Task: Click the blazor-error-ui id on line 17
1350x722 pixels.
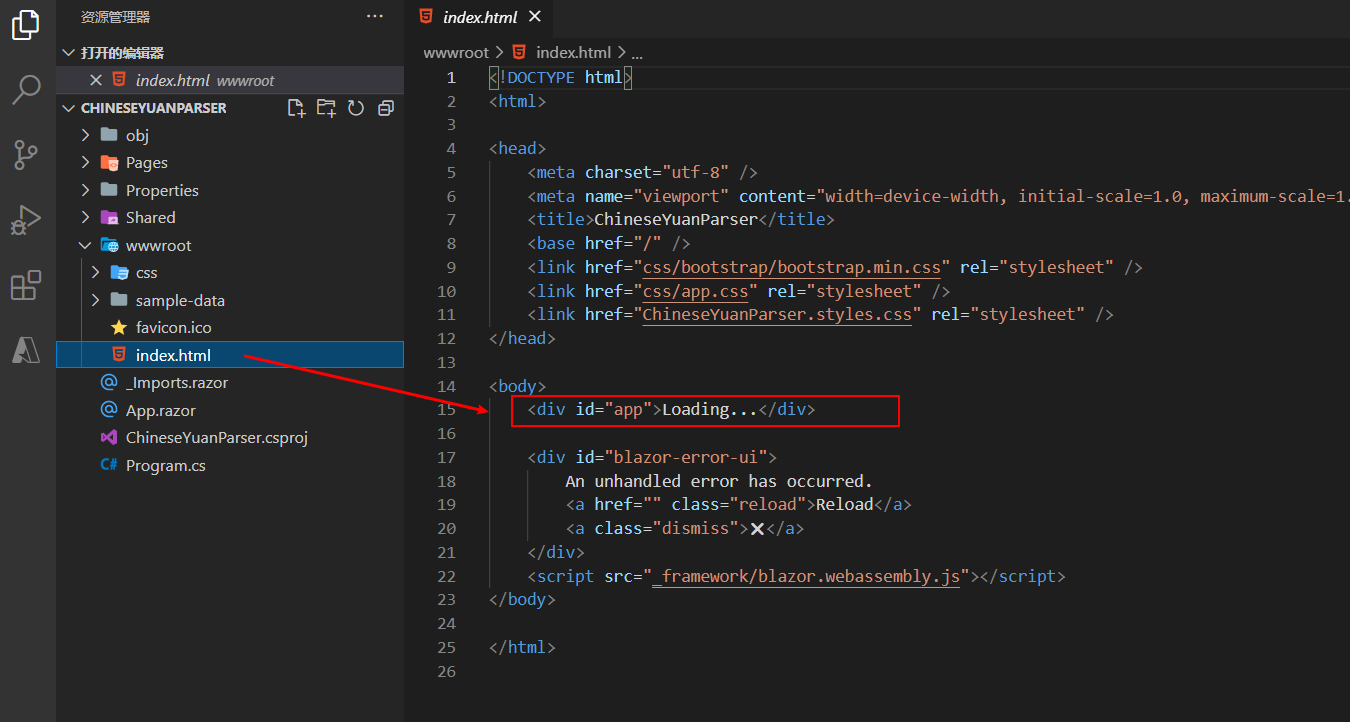Action: tap(691, 457)
